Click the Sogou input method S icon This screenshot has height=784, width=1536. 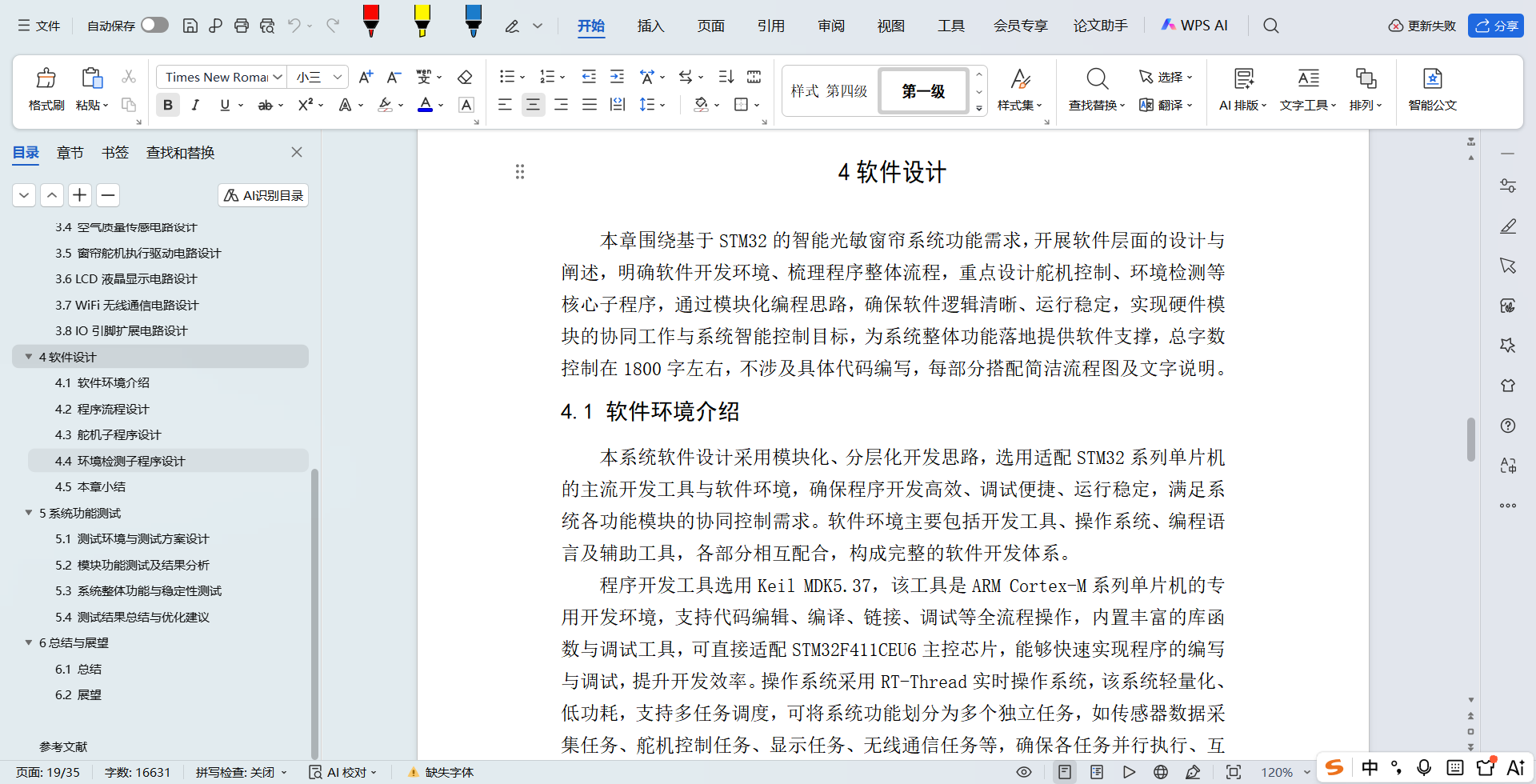[x=1334, y=768]
